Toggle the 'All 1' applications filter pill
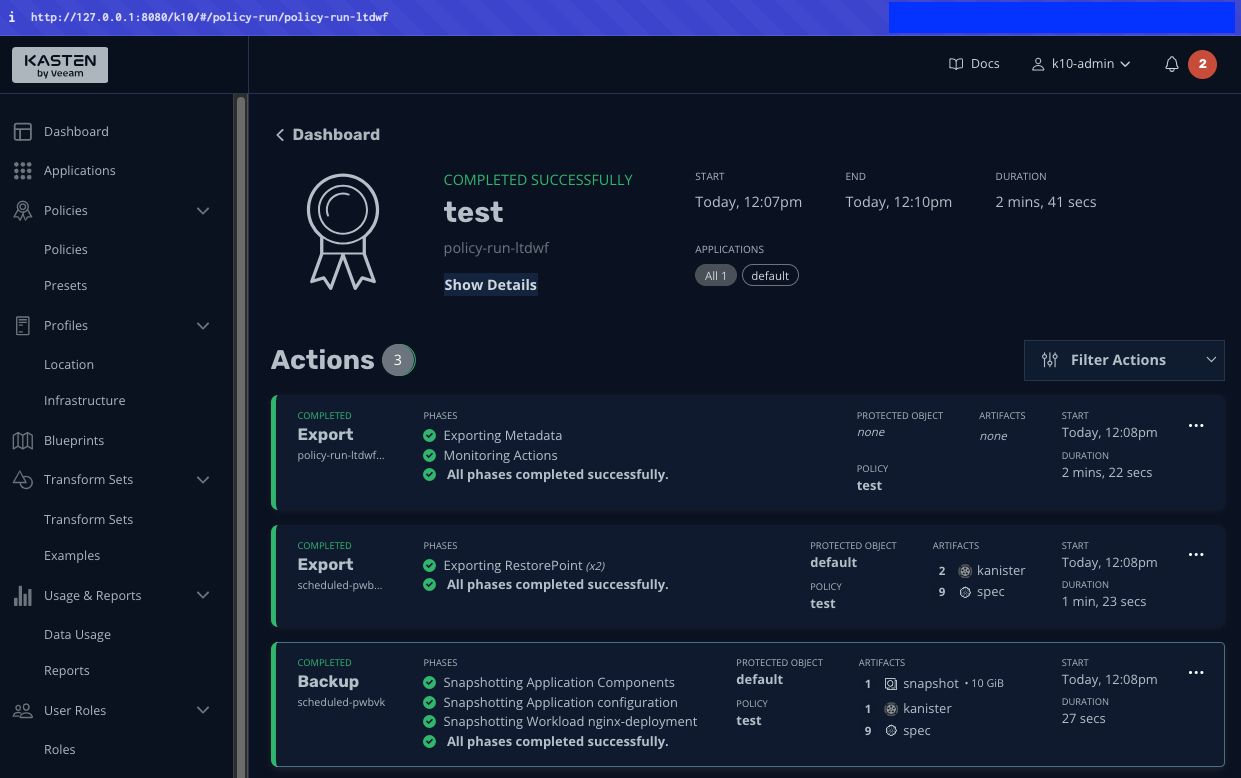This screenshot has height=778, width=1241. coord(716,276)
